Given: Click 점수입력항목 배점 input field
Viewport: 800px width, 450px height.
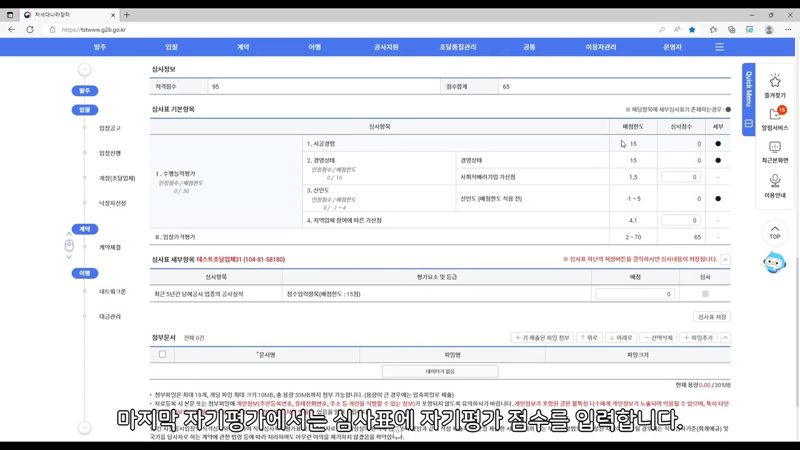Looking at the screenshot, I should pyautogui.click(x=635, y=294).
